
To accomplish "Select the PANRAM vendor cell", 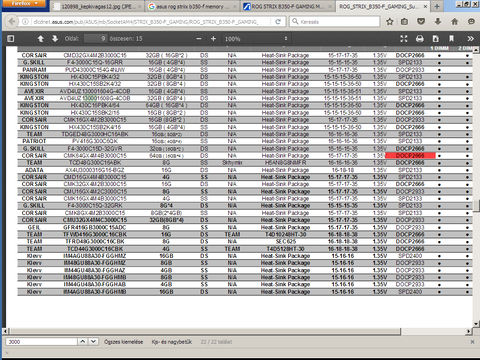I will coord(34,70).
